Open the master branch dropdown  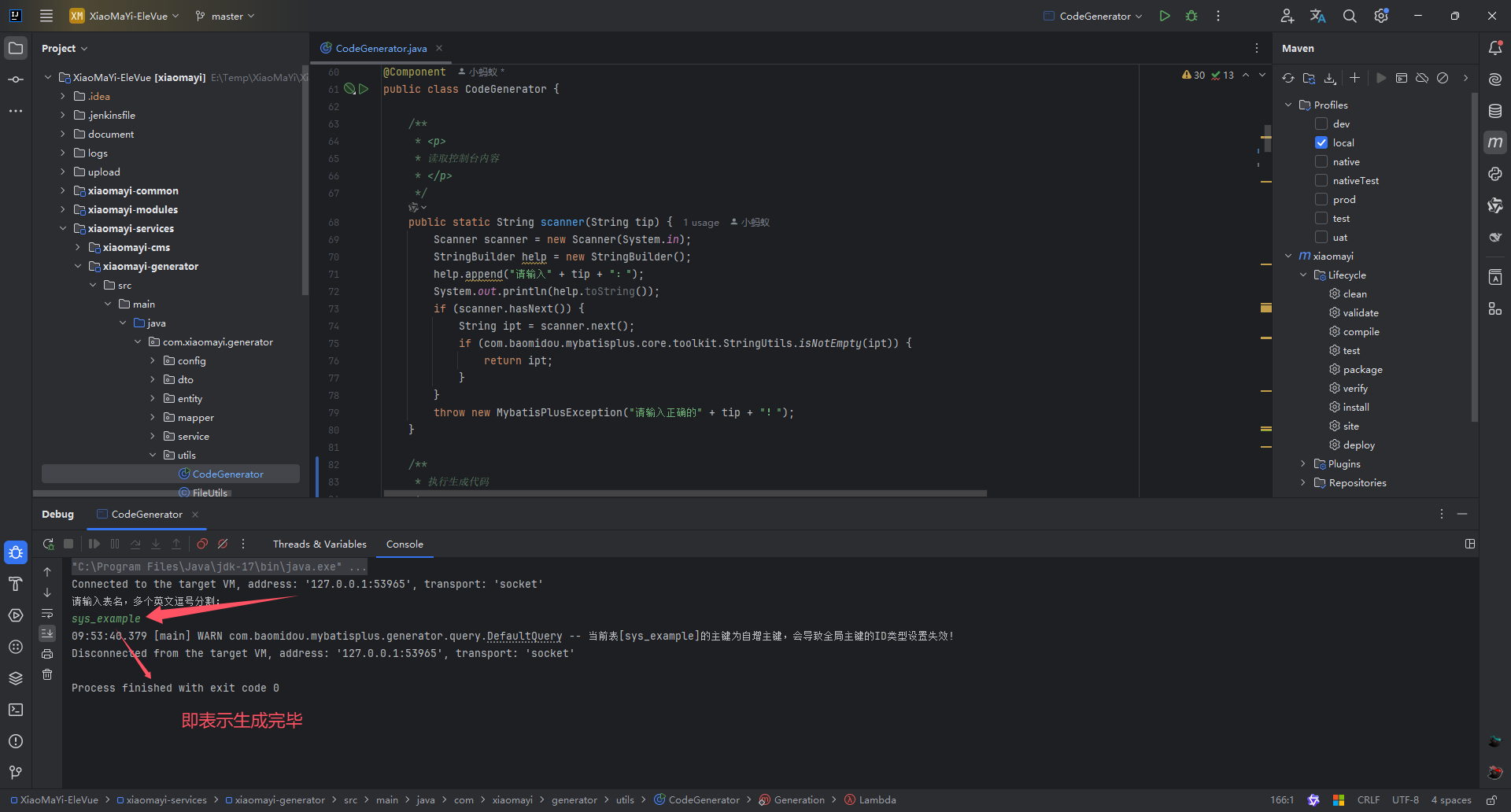tap(226, 16)
